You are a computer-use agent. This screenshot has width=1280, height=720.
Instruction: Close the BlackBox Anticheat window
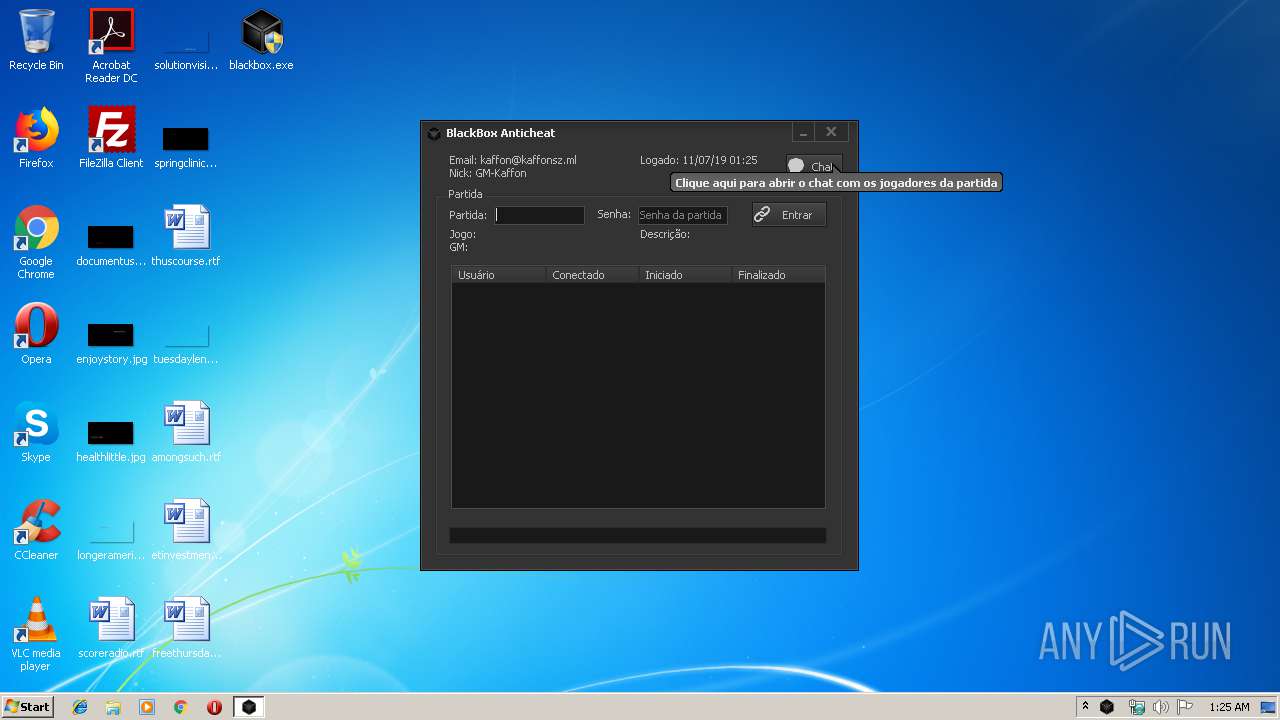[831, 132]
